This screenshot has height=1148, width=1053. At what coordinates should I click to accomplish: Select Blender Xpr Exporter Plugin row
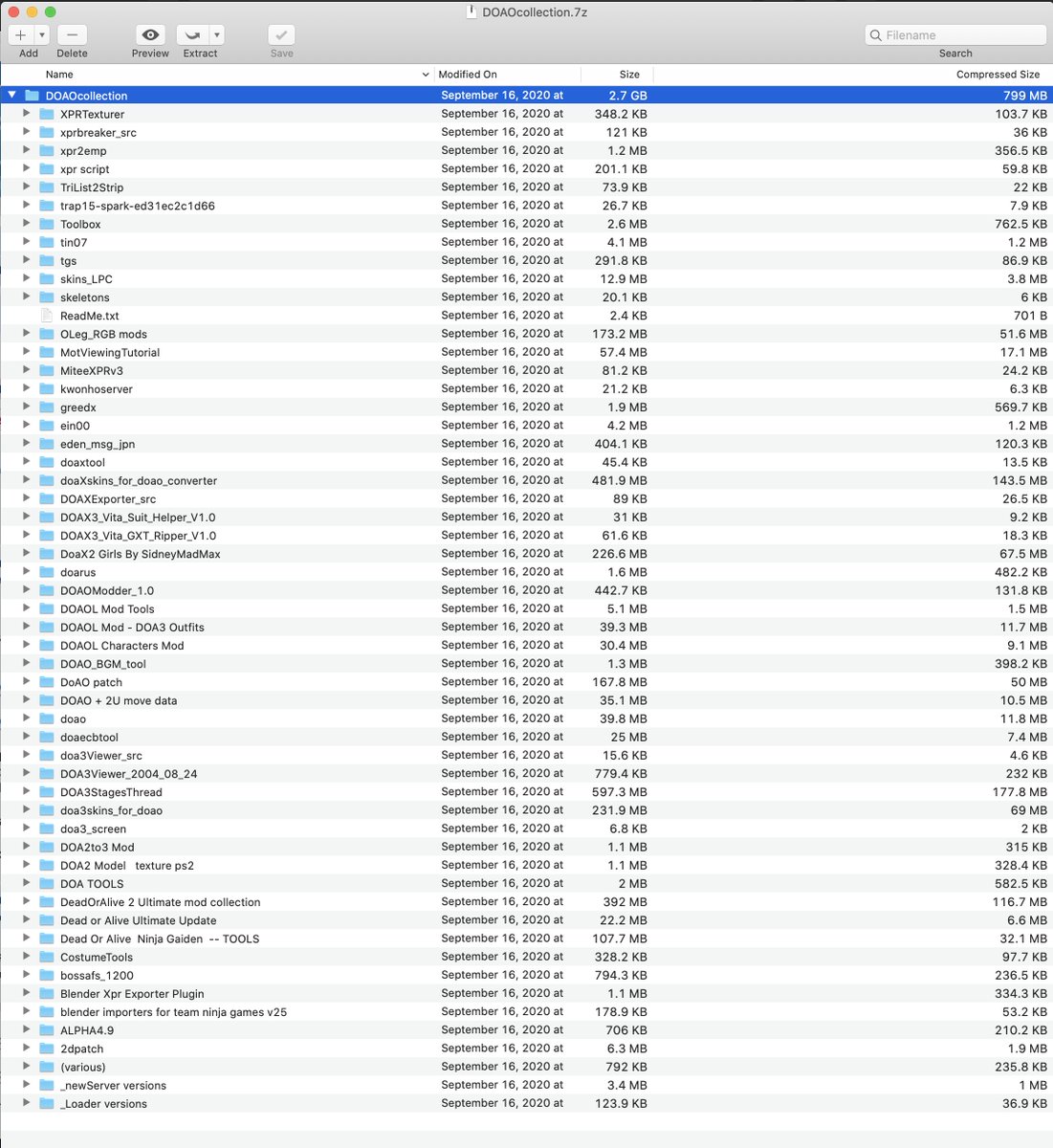pos(526,993)
